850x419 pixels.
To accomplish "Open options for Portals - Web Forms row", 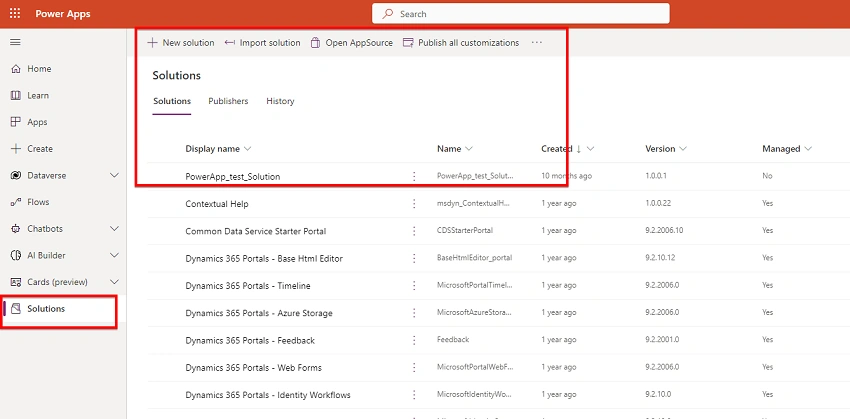I will point(414,368).
